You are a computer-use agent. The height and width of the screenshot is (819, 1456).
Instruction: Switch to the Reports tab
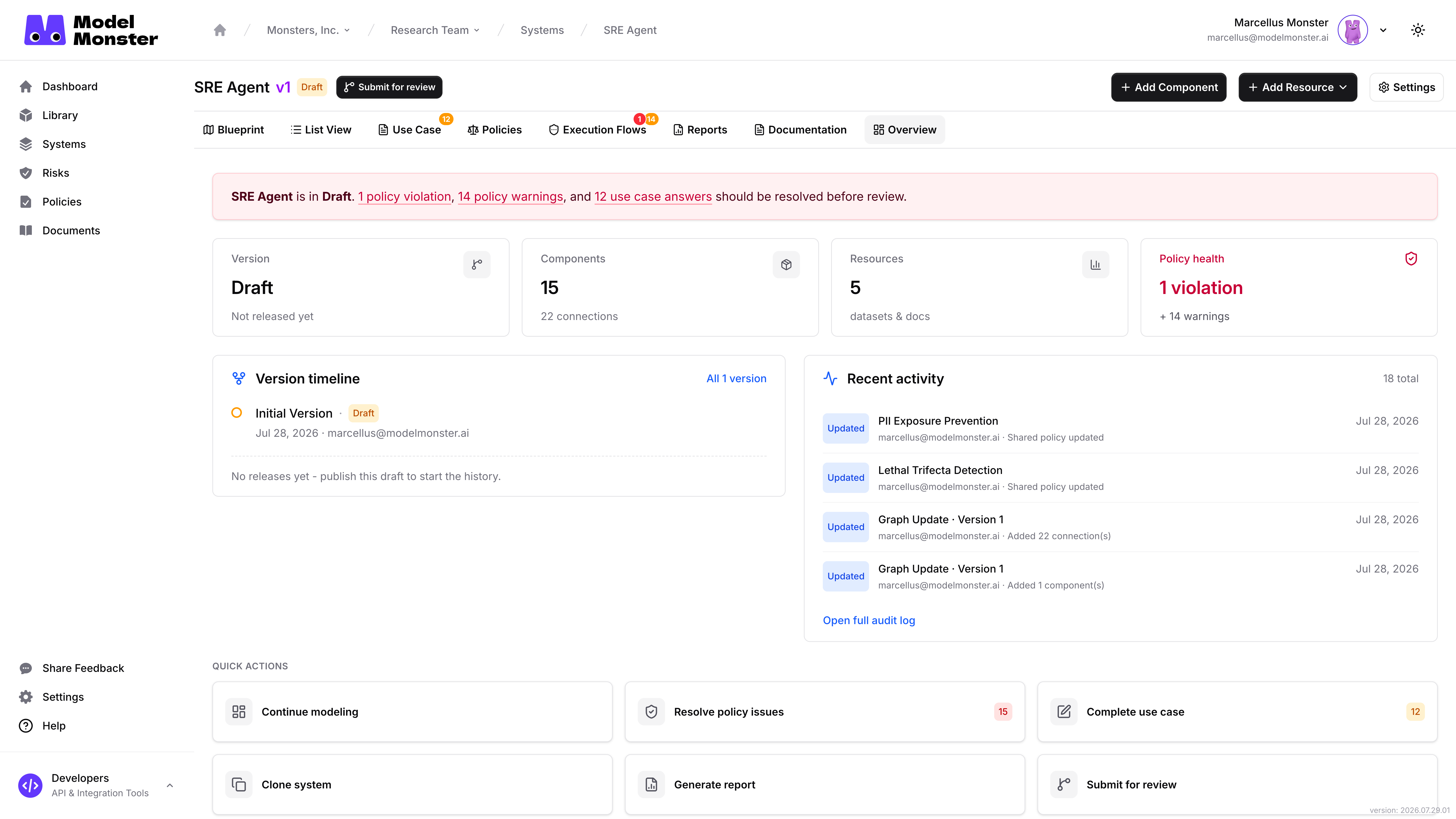(x=700, y=129)
